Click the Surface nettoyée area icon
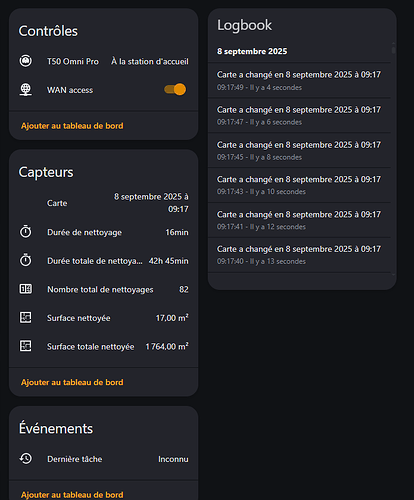The width and height of the screenshot is (414, 500). (26, 317)
